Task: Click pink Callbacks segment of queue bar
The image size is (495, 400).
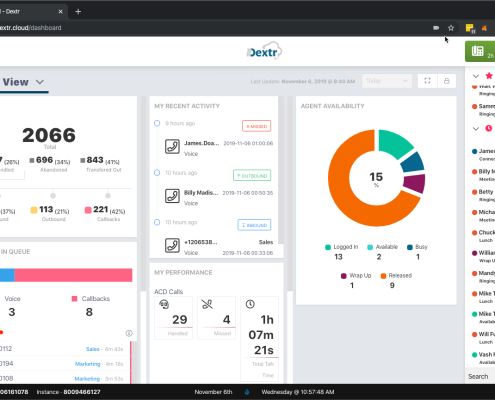Action: click(73, 275)
